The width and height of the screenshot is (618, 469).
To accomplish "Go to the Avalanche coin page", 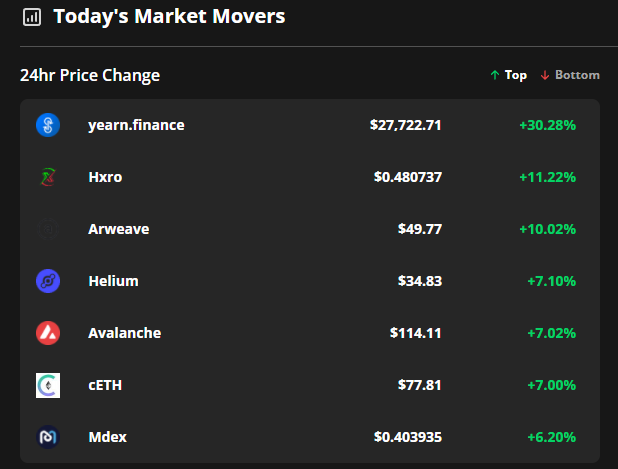I will pos(124,333).
